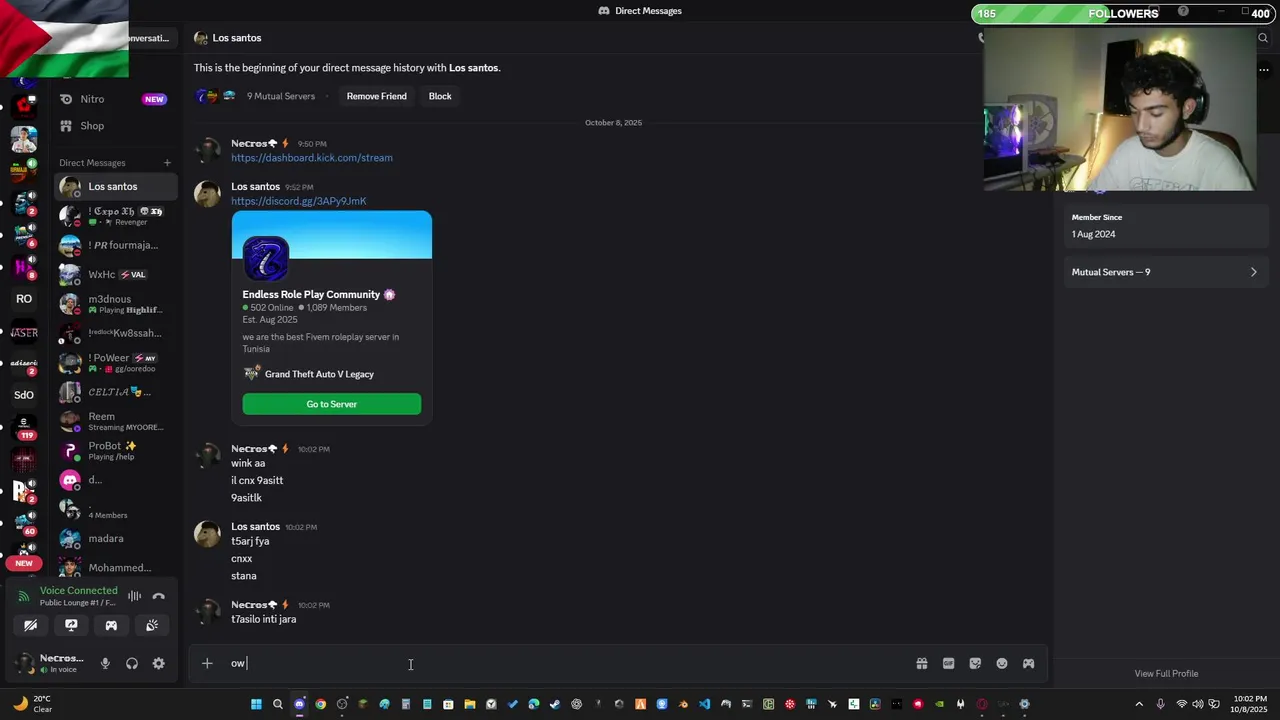Open DM with madara
1280x720 pixels.
(x=116, y=539)
